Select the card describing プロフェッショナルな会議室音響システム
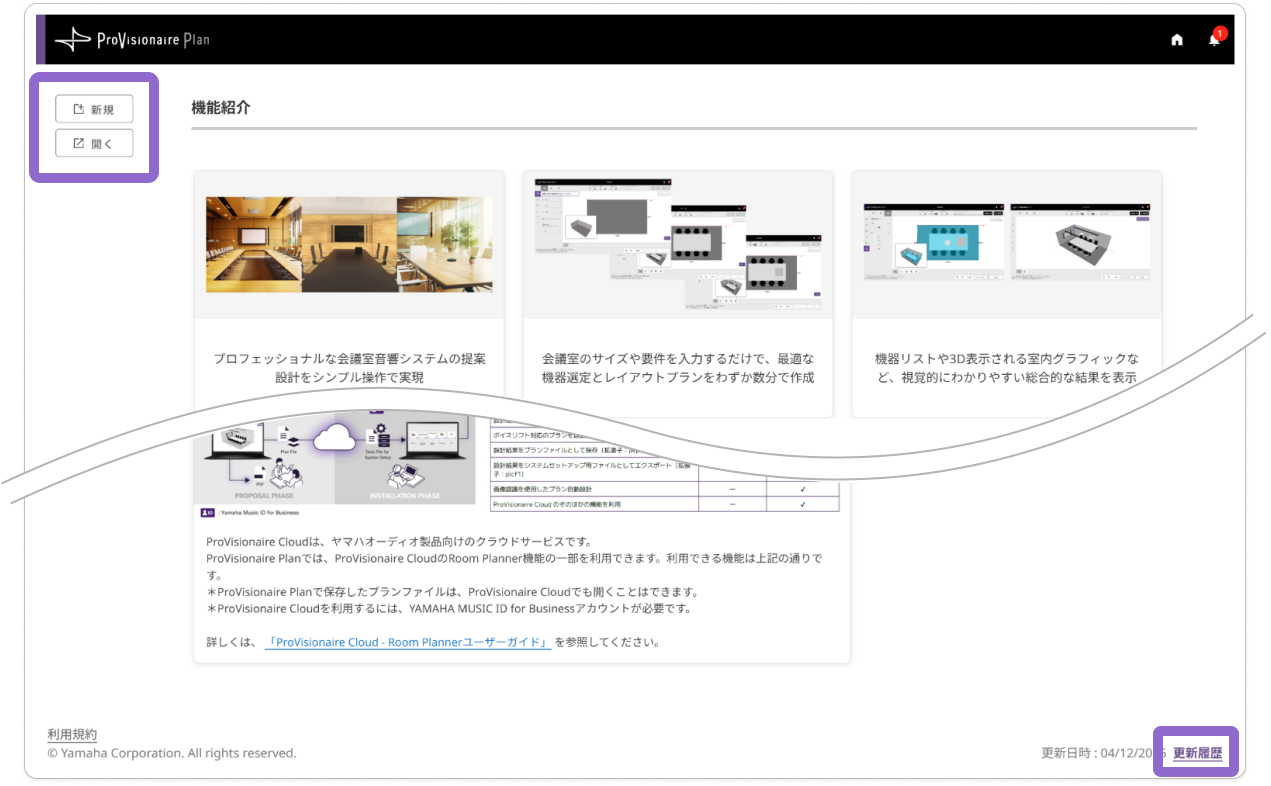This screenshot has width=1271, height=786. pyautogui.click(x=349, y=294)
